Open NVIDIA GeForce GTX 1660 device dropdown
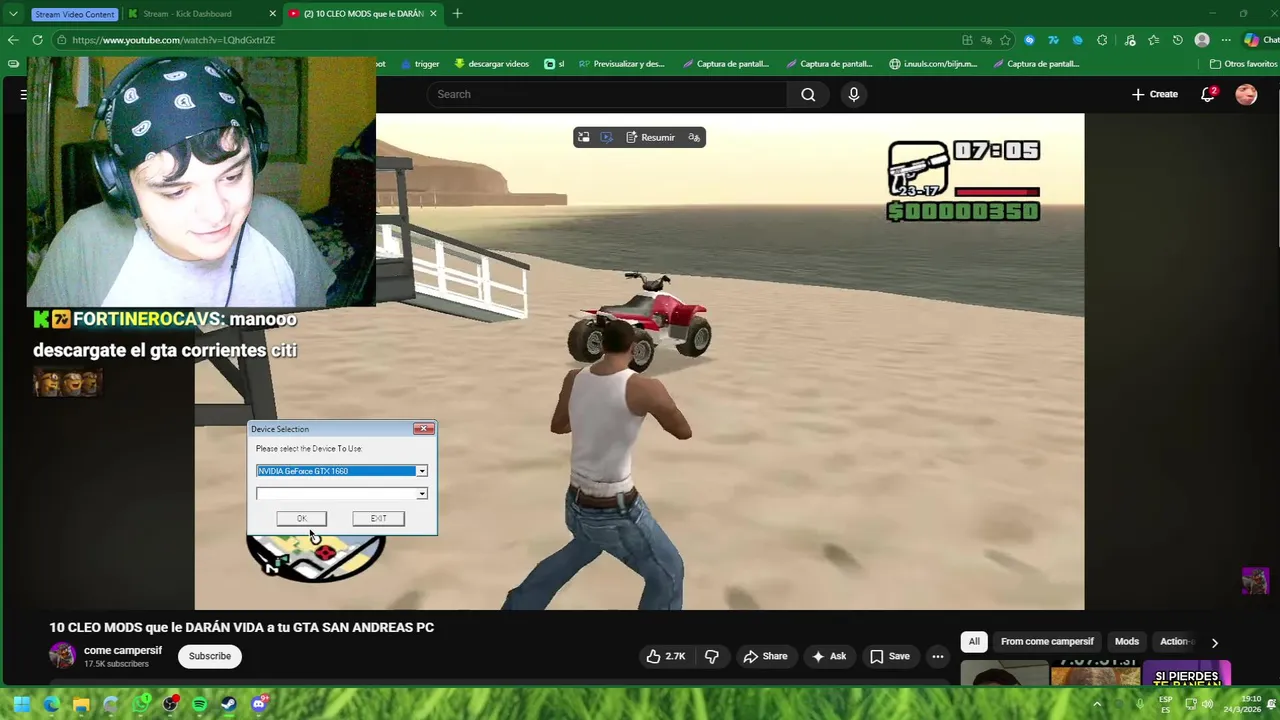The height and width of the screenshot is (720, 1280). click(421, 471)
